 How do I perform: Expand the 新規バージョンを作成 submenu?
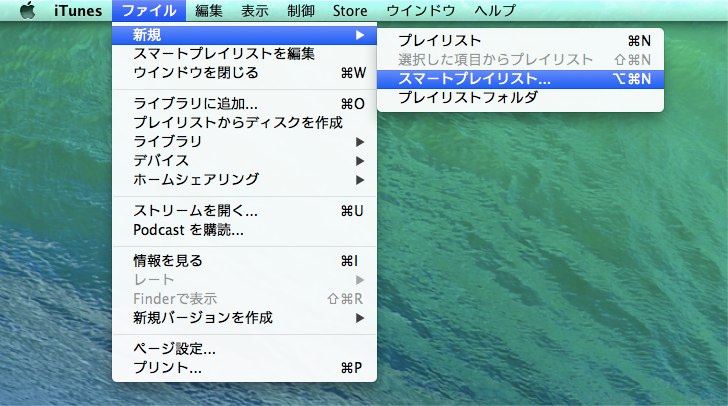pos(244,318)
